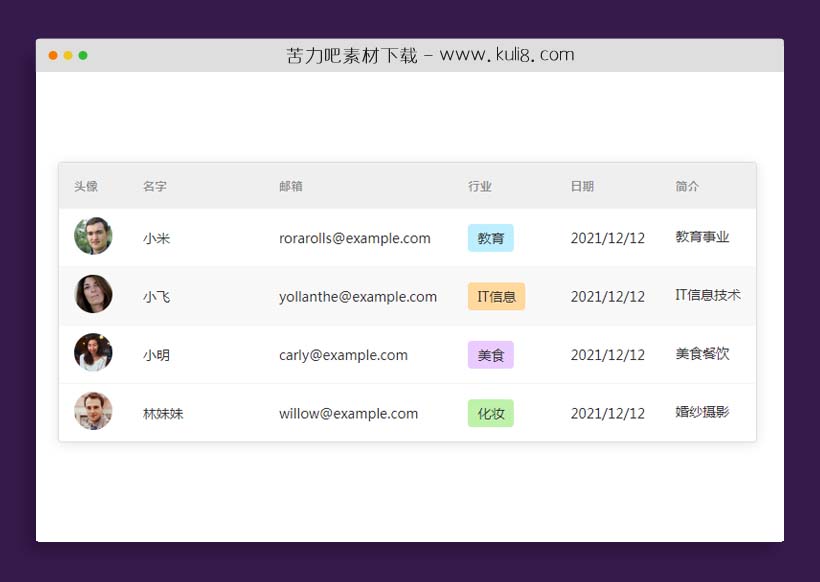This screenshot has width=820, height=582.
Task: Select the 行业 column header
Action: [478, 186]
